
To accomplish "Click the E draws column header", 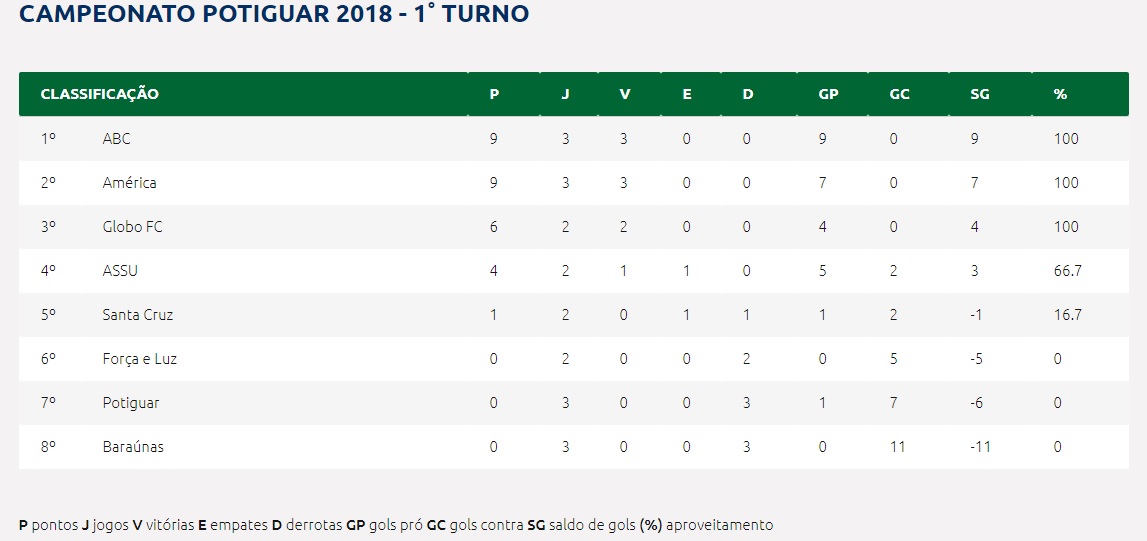I will coord(687,94).
